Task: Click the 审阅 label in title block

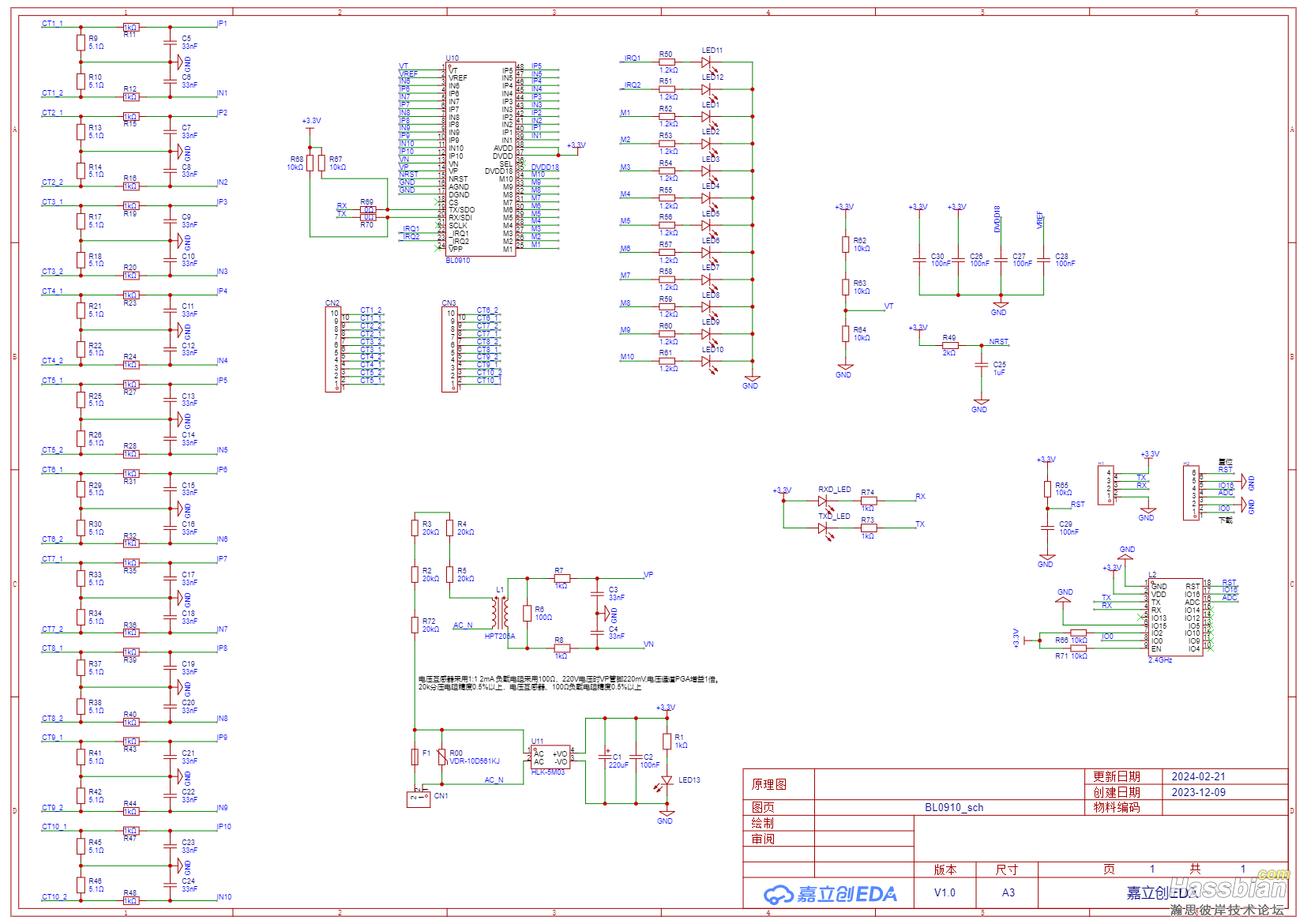Action: point(763,839)
